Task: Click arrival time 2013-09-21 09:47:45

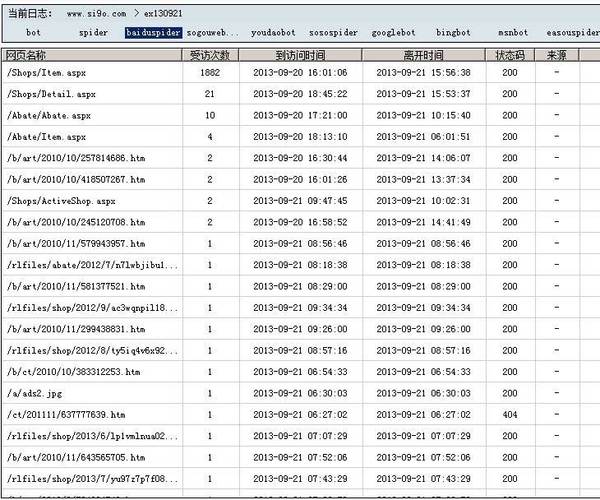Action: (300, 201)
